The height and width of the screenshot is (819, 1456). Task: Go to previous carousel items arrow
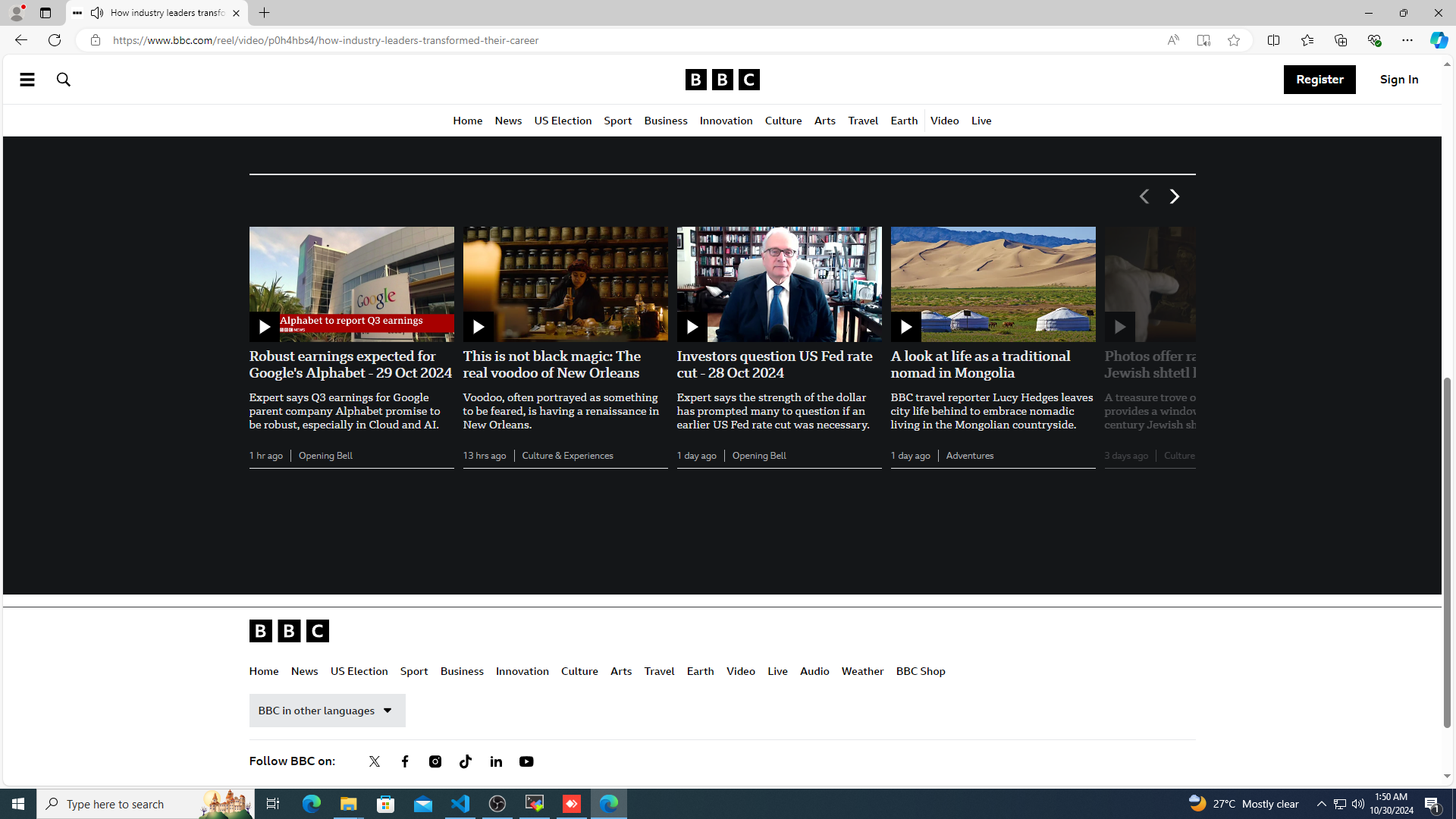pos(1144,196)
